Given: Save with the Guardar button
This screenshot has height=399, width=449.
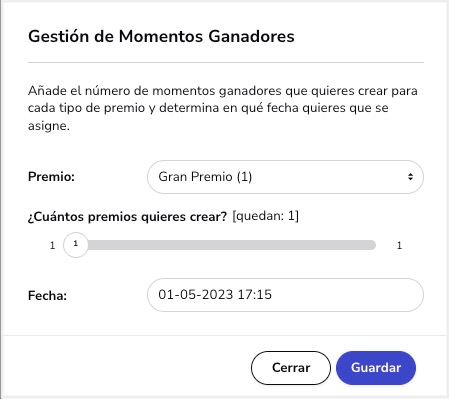Looking at the screenshot, I should pyautogui.click(x=376, y=368).
